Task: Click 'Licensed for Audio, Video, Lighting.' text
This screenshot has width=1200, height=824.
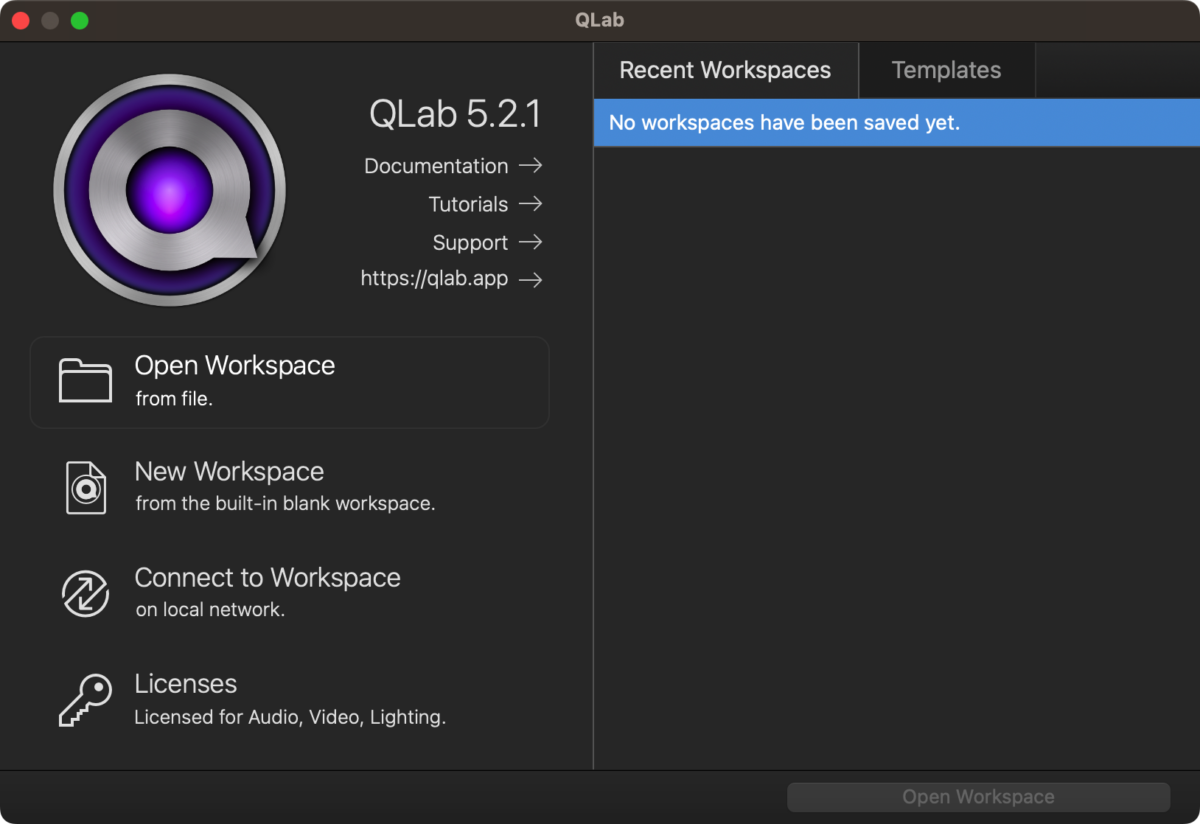Action: pos(290,717)
